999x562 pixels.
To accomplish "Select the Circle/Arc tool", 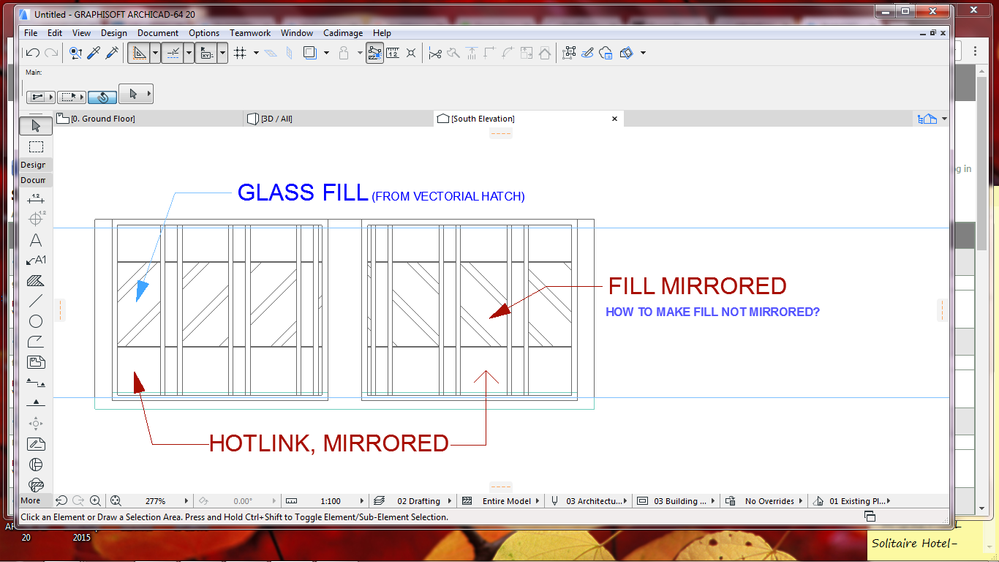I will (36, 321).
